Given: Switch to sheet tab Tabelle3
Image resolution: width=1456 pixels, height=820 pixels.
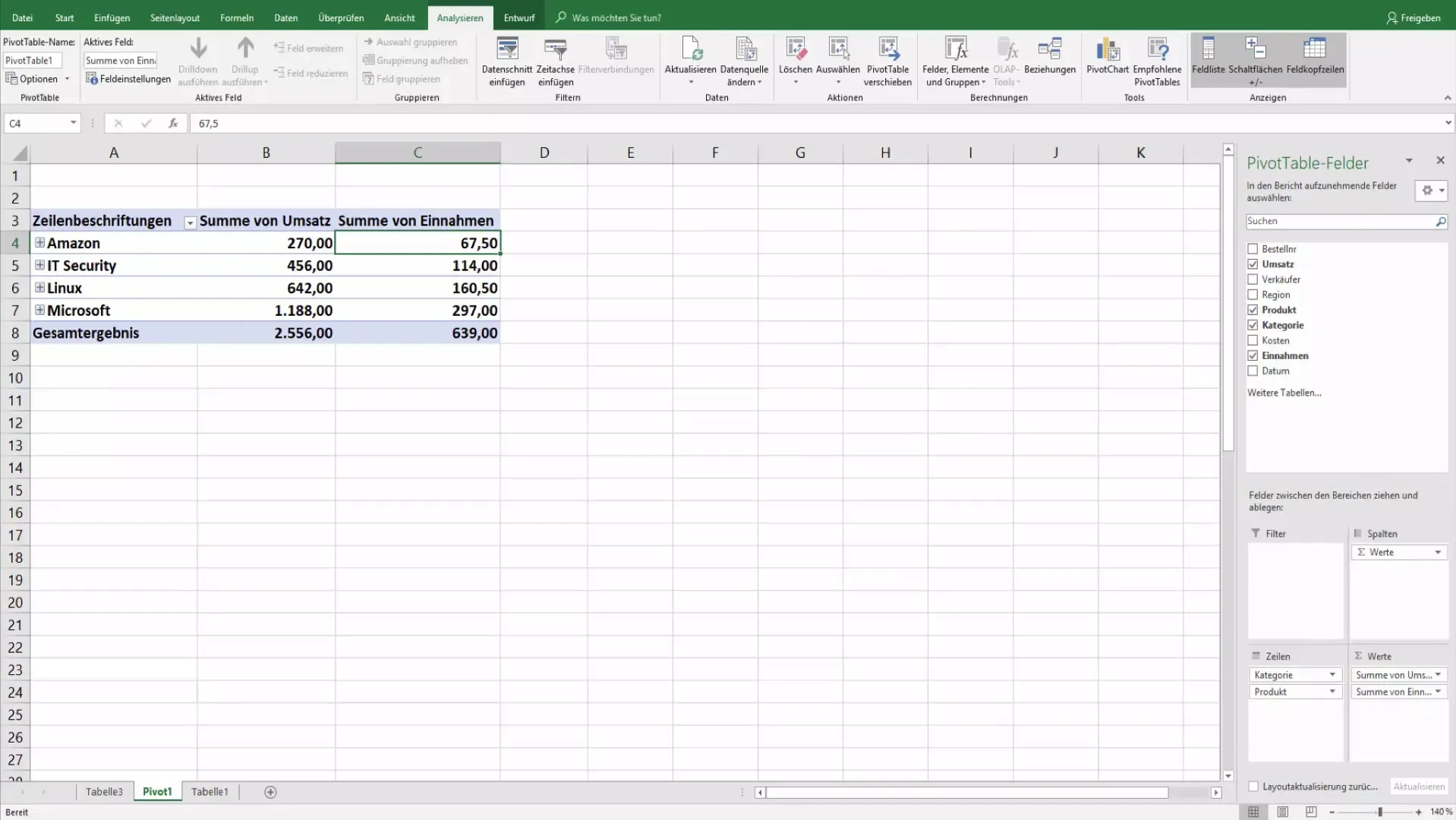Looking at the screenshot, I should pyautogui.click(x=104, y=792).
